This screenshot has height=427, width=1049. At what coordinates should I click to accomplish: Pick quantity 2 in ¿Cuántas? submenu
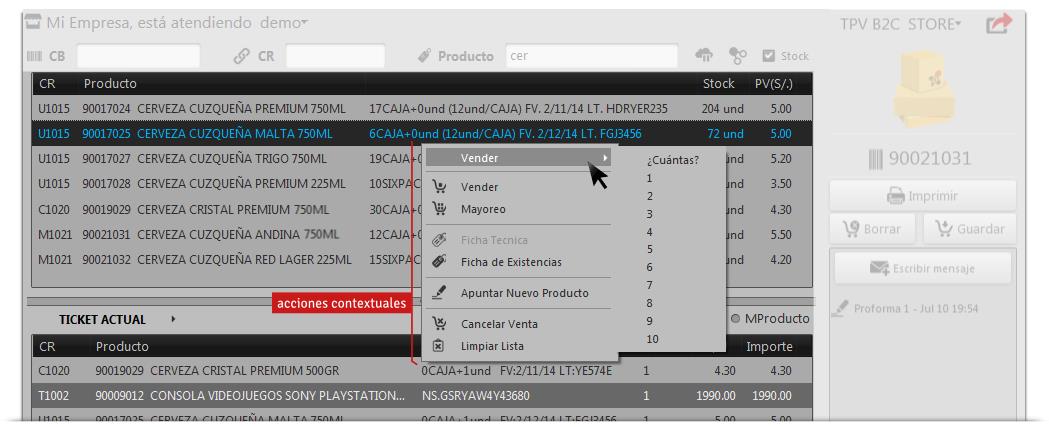point(650,196)
